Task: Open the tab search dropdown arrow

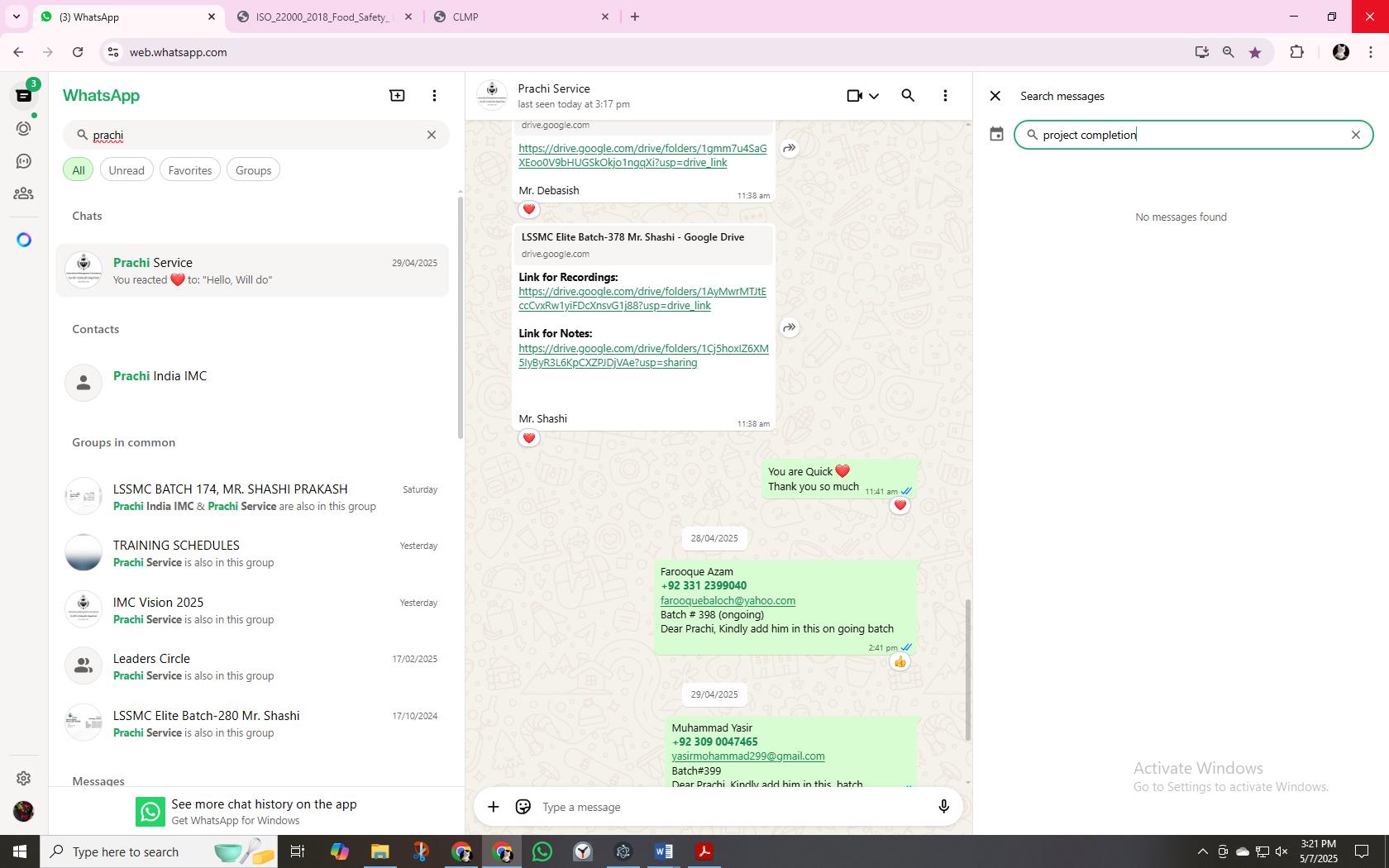Action: pos(16,17)
